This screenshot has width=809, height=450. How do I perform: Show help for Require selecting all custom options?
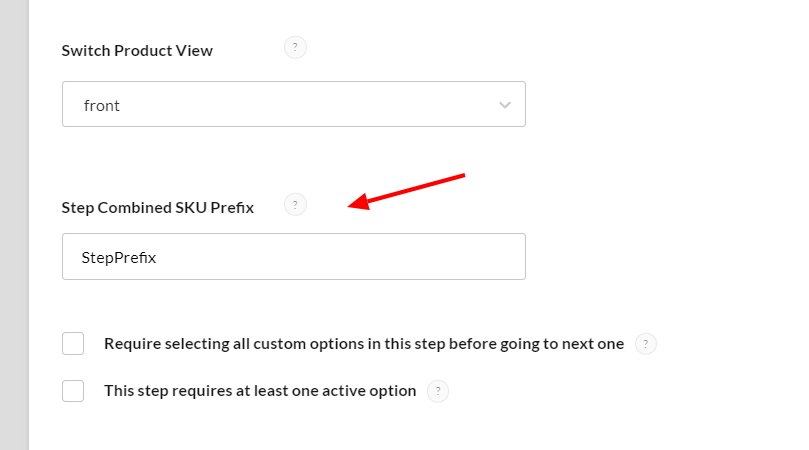pyautogui.click(x=646, y=344)
